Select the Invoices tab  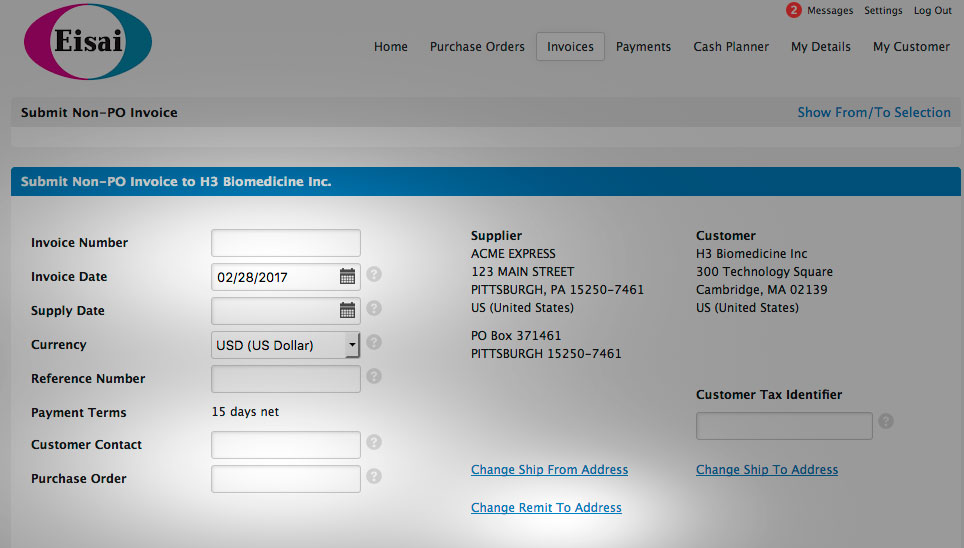coord(571,47)
